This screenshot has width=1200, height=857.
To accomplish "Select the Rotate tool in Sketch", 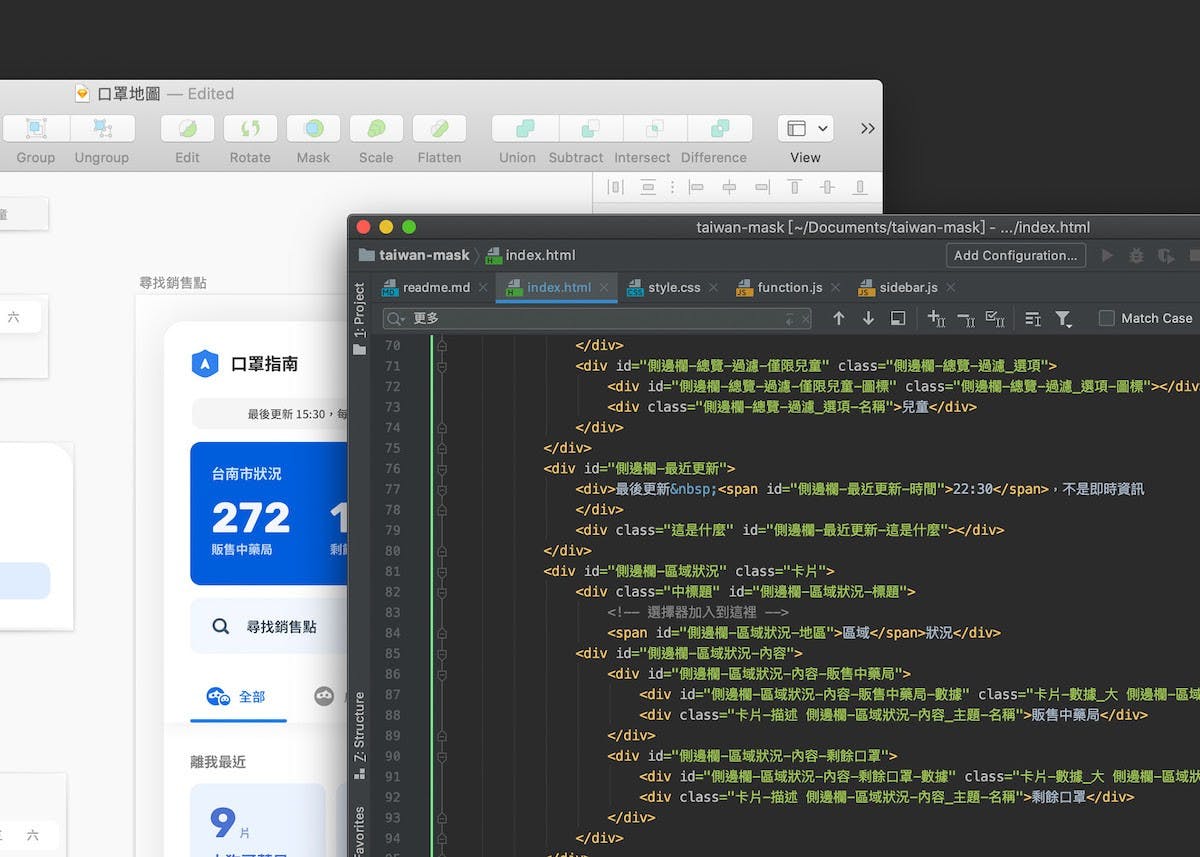I will 250,128.
